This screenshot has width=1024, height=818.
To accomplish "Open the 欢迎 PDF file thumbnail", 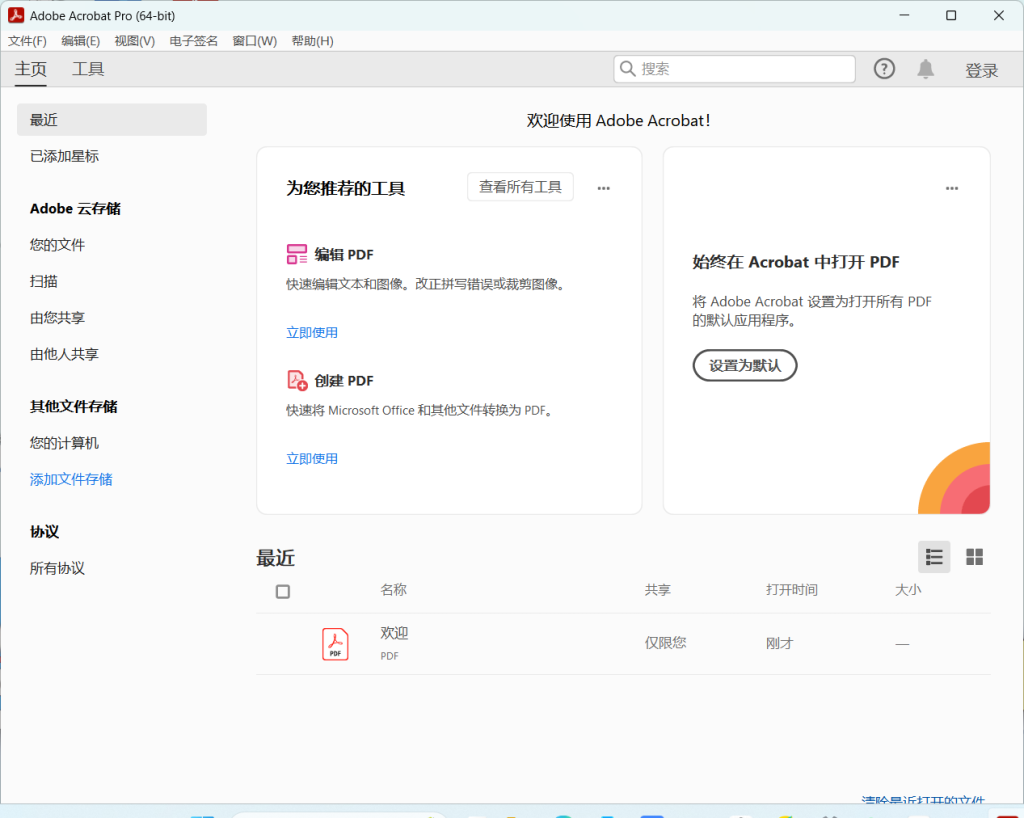I will (335, 643).
